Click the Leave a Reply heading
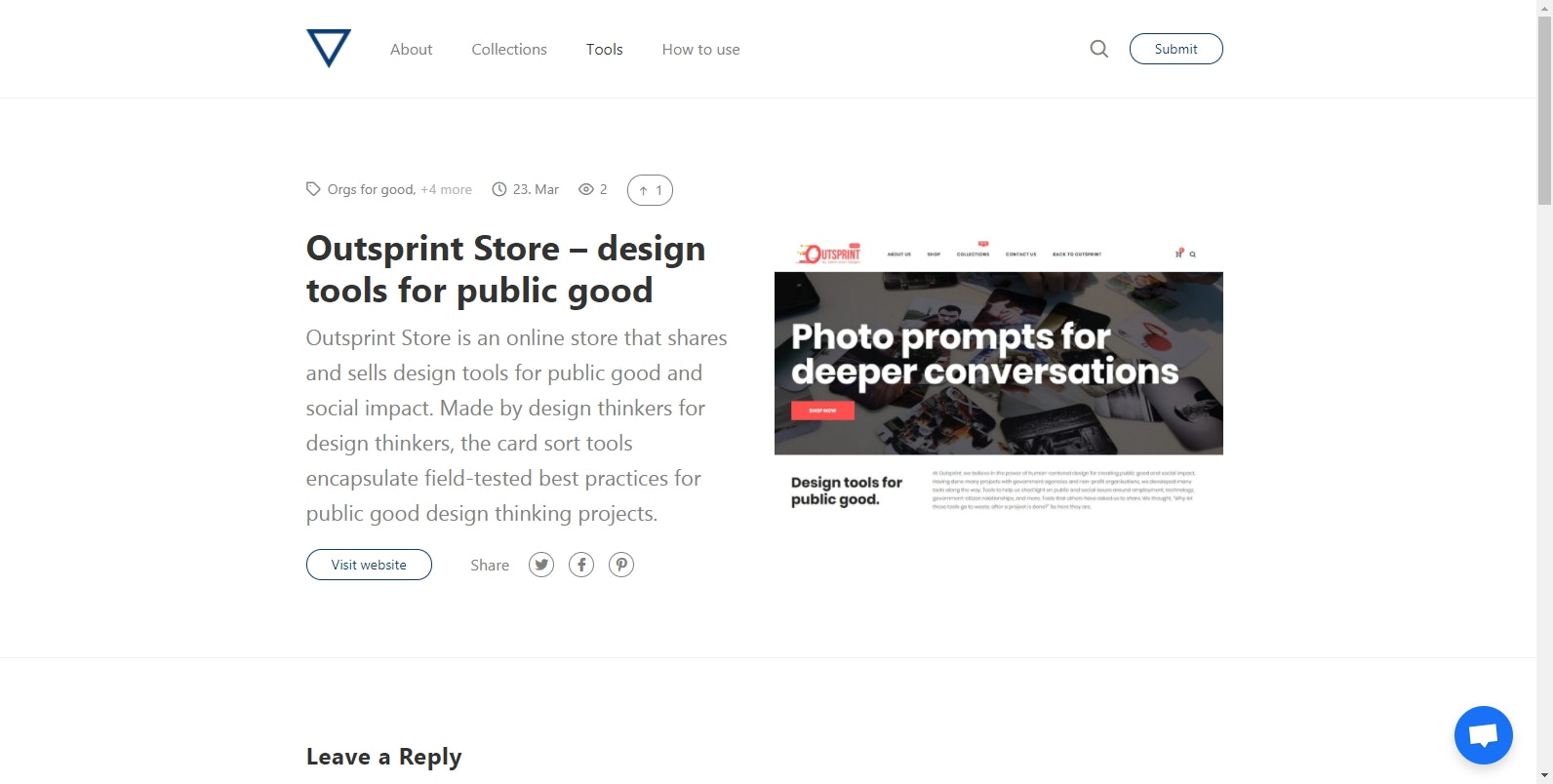This screenshot has width=1553, height=784. tap(383, 757)
